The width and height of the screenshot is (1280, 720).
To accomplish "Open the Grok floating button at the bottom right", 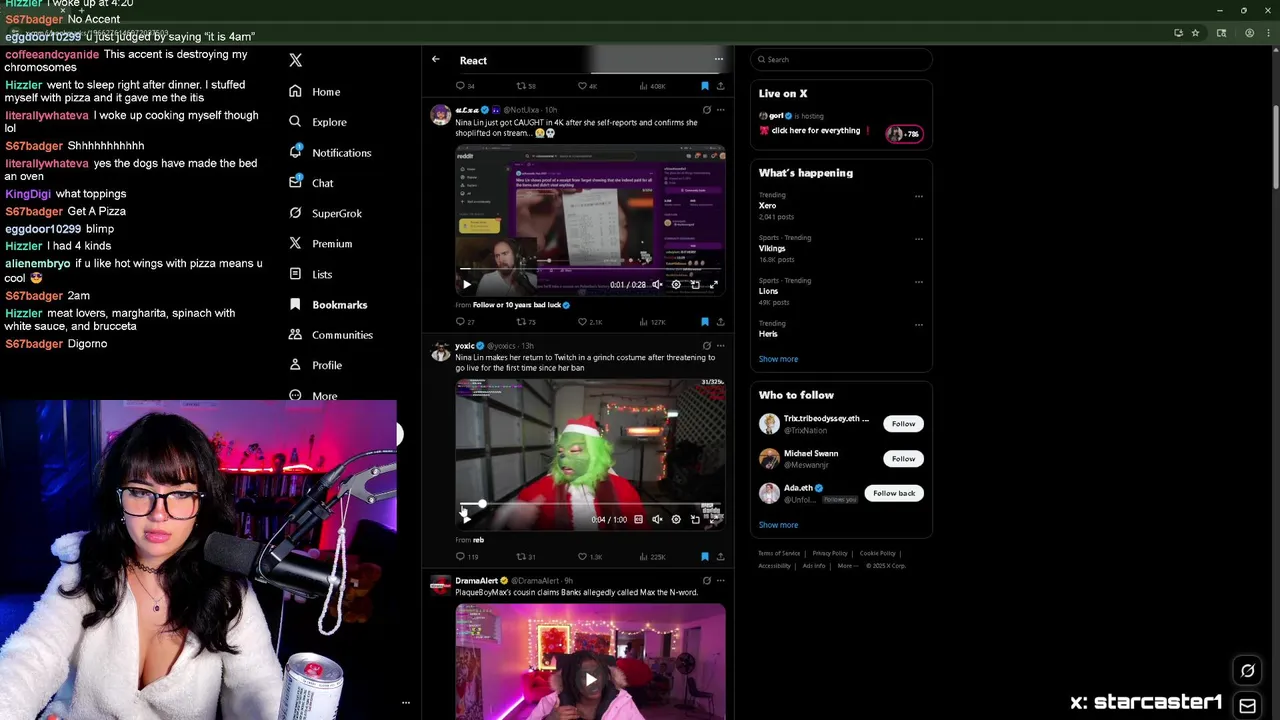I will [x=1247, y=671].
